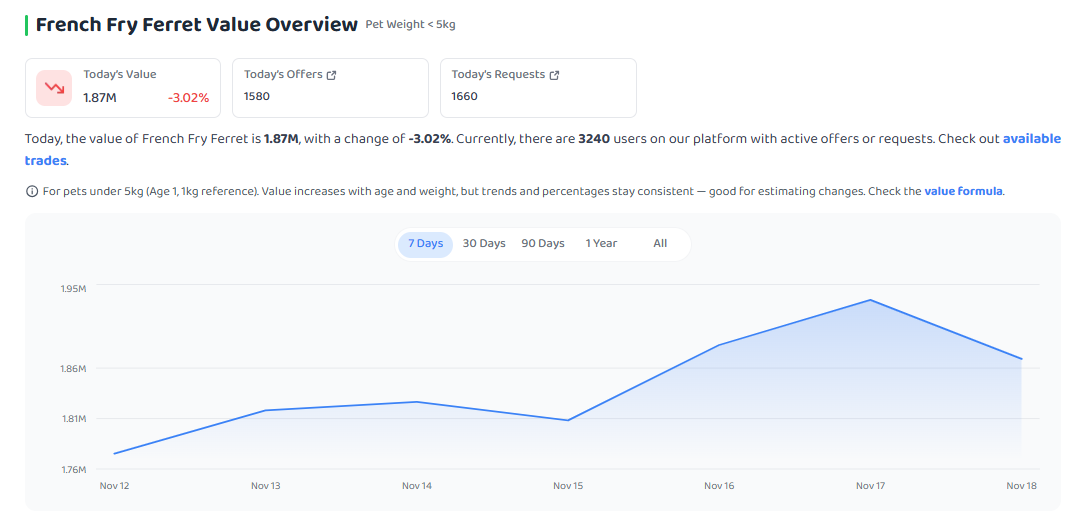Click the Nov 17 peak chart point
Screen dimensions: 1073x526
pos(870,300)
